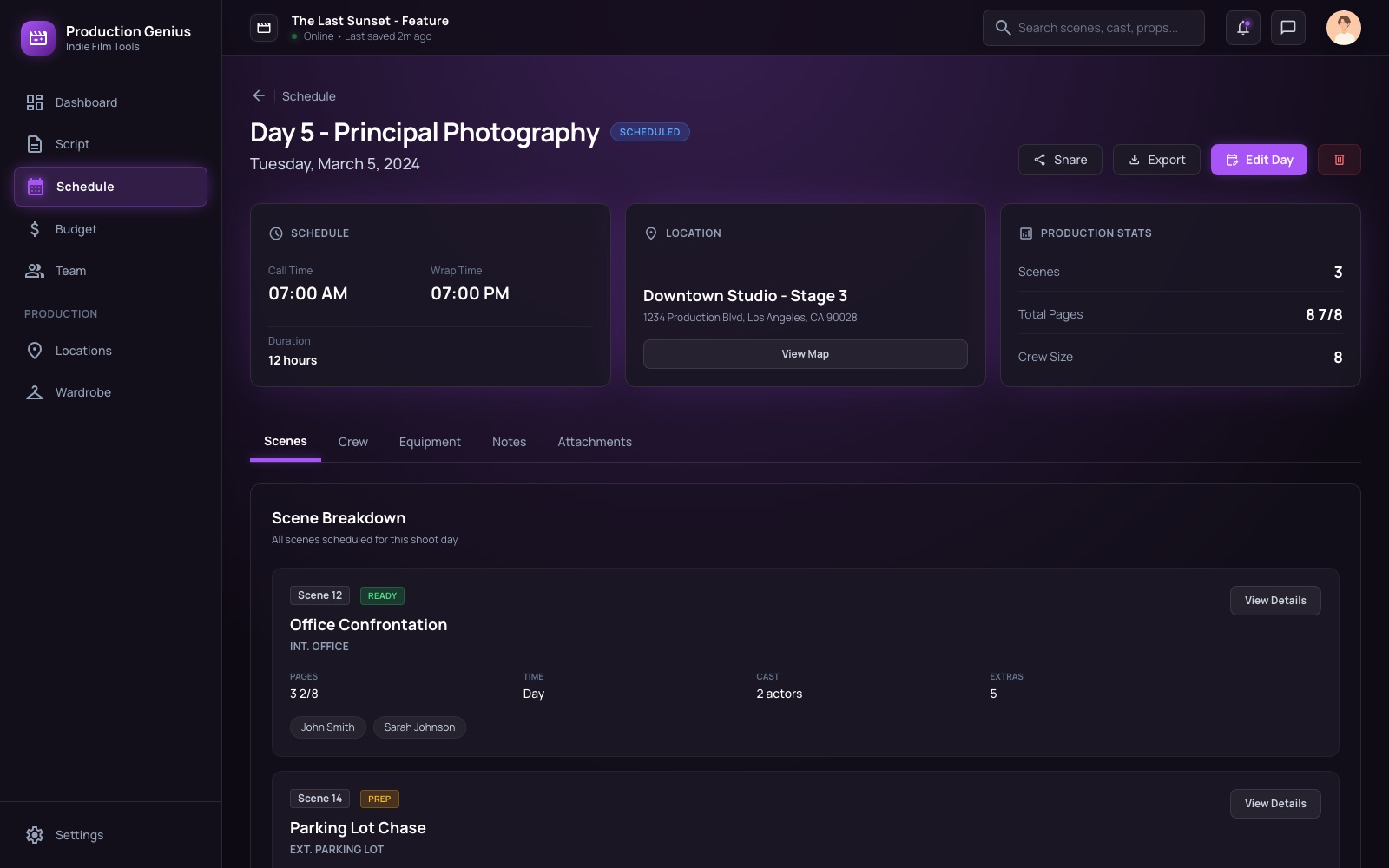Open the Notes tab
The height and width of the screenshot is (868, 1389).
point(509,442)
